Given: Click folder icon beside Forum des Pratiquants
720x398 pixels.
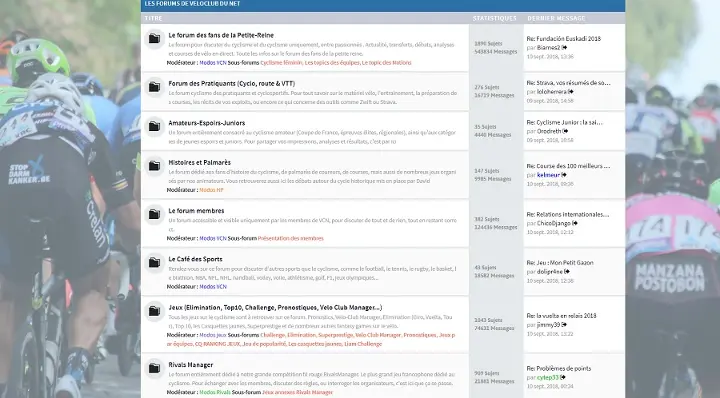Looking at the screenshot, I should (155, 87).
